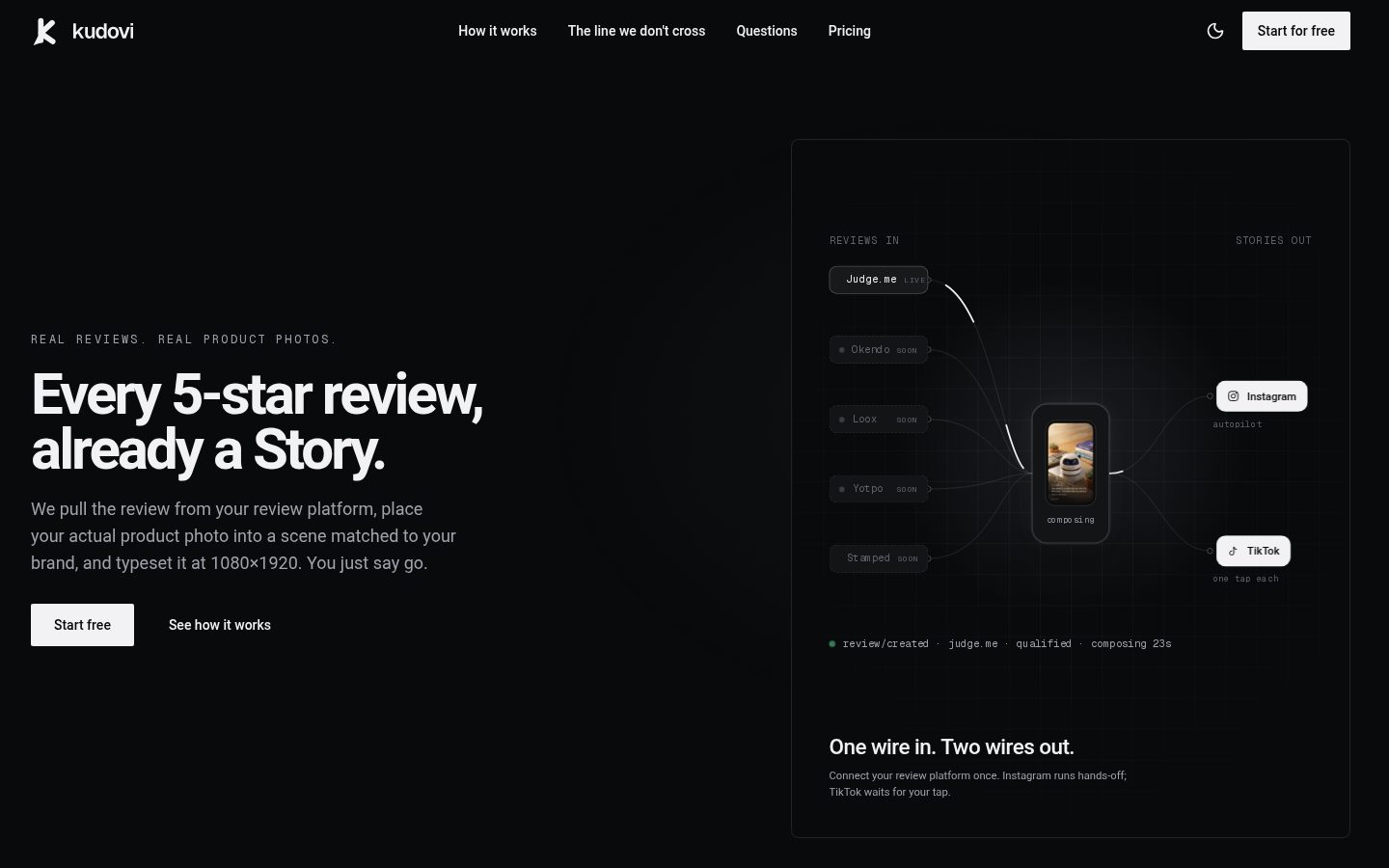Click the 'review/created' status text

pyautogui.click(x=885, y=644)
